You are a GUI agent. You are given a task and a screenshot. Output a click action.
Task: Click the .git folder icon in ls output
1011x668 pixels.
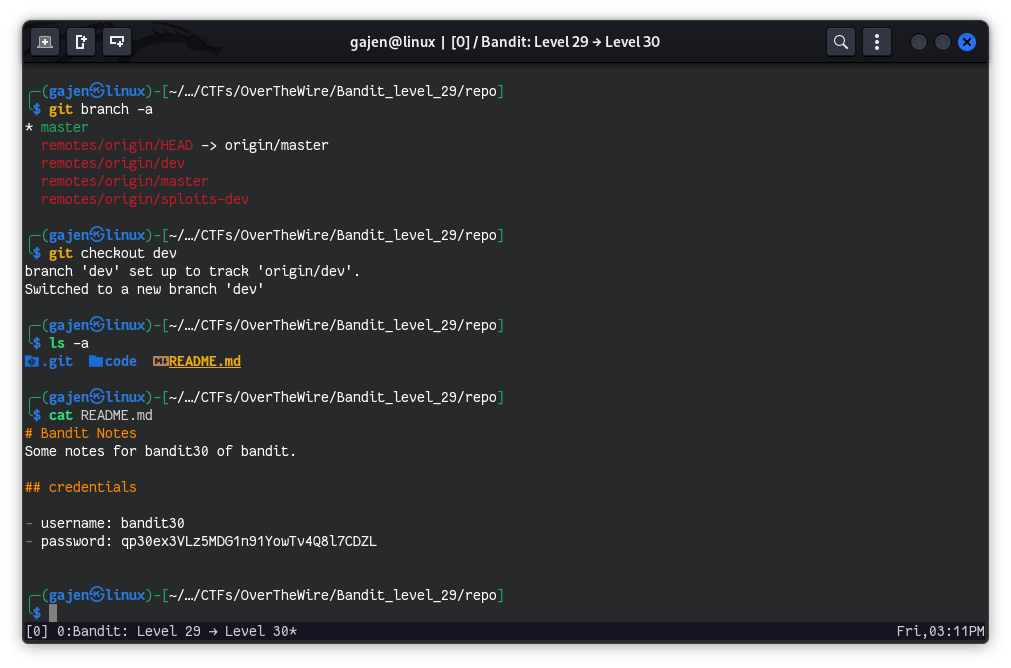pos(32,361)
